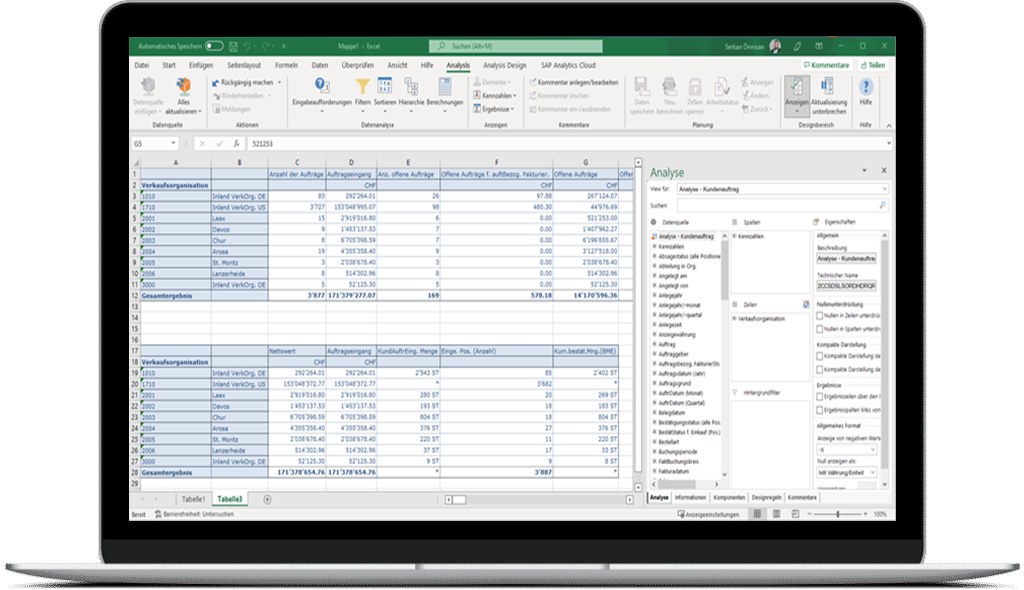The image size is (1024, 590).
Task: Click the Berechnungen calculator icon
Action: click(445, 86)
